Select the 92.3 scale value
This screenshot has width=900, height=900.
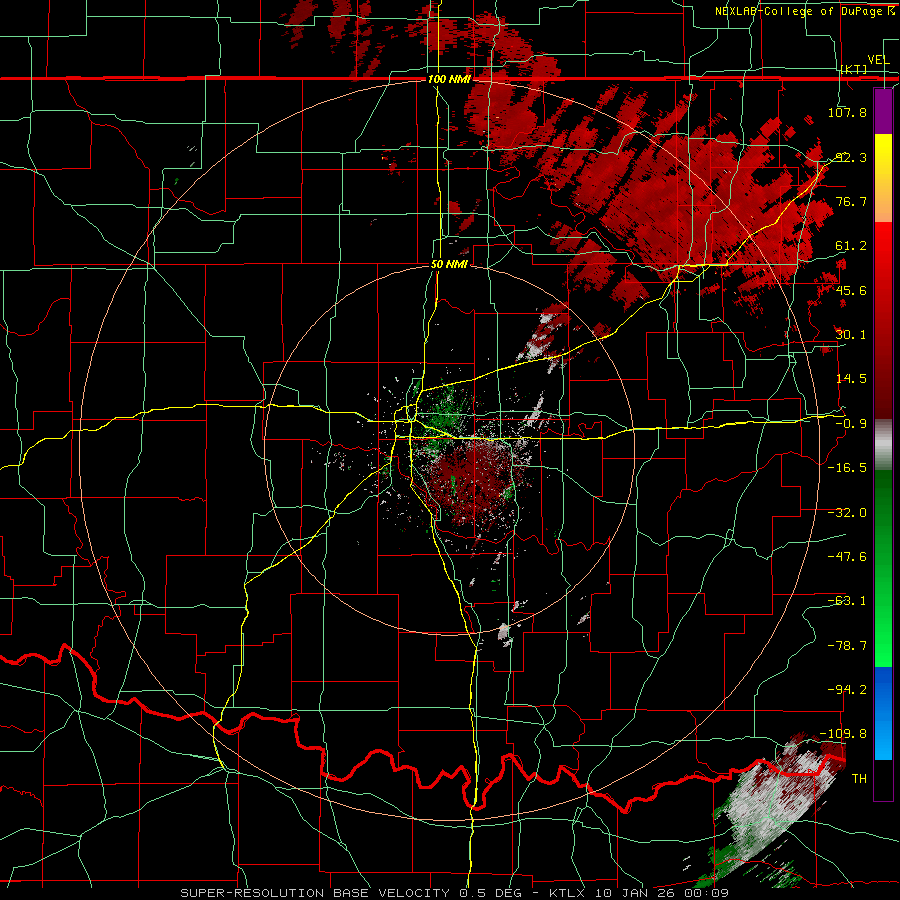point(851,157)
